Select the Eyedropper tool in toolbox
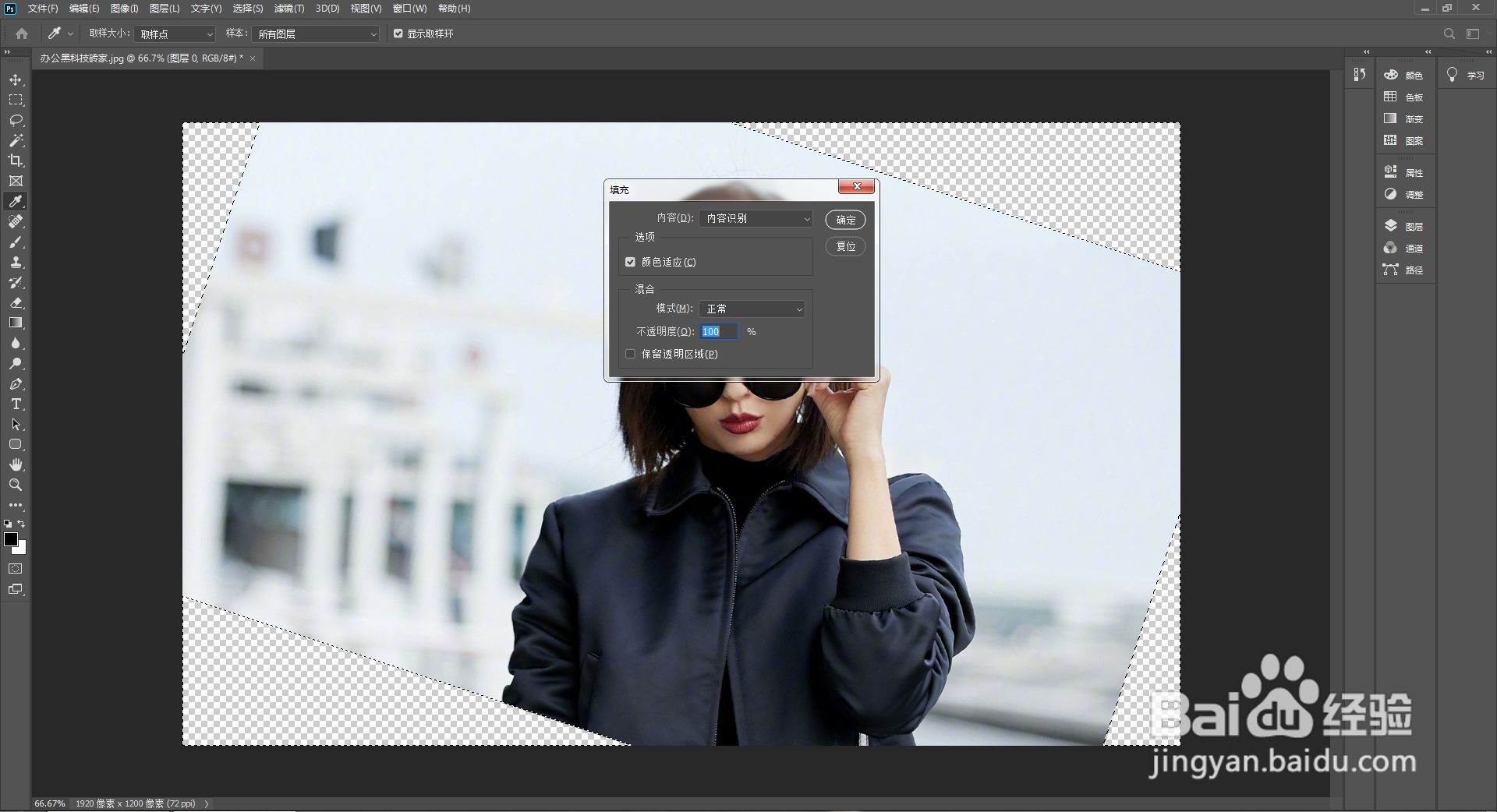Viewport: 1497px width, 812px height. [16, 202]
